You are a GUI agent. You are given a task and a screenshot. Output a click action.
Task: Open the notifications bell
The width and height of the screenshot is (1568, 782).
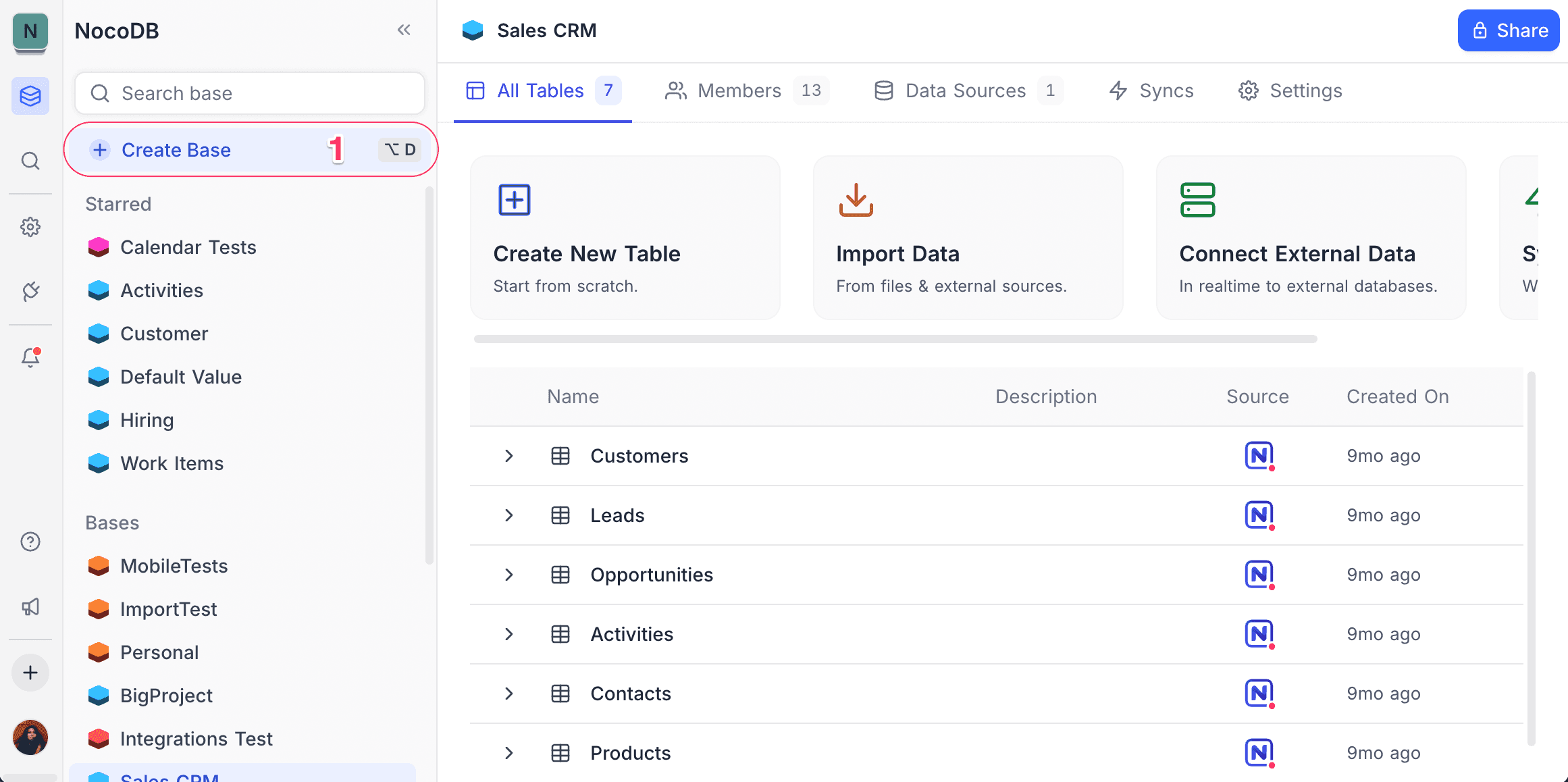tap(30, 359)
